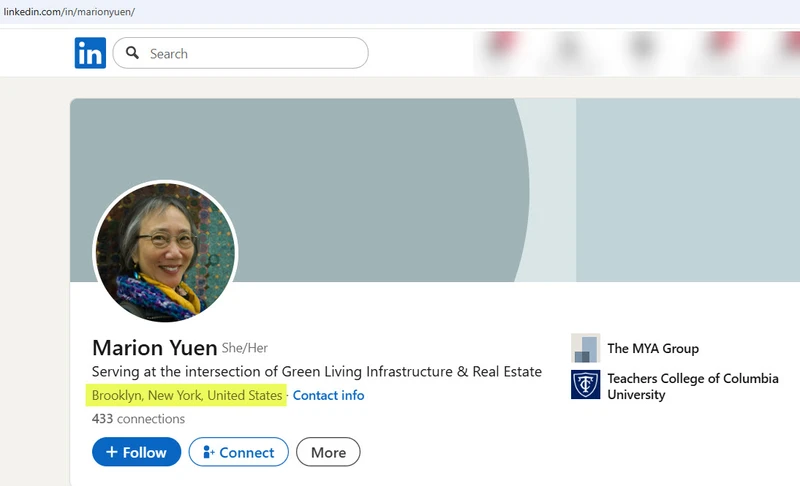Click the LinkedIn logo home icon
The width and height of the screenshot is (800, 486).
(x=90, y=53)
